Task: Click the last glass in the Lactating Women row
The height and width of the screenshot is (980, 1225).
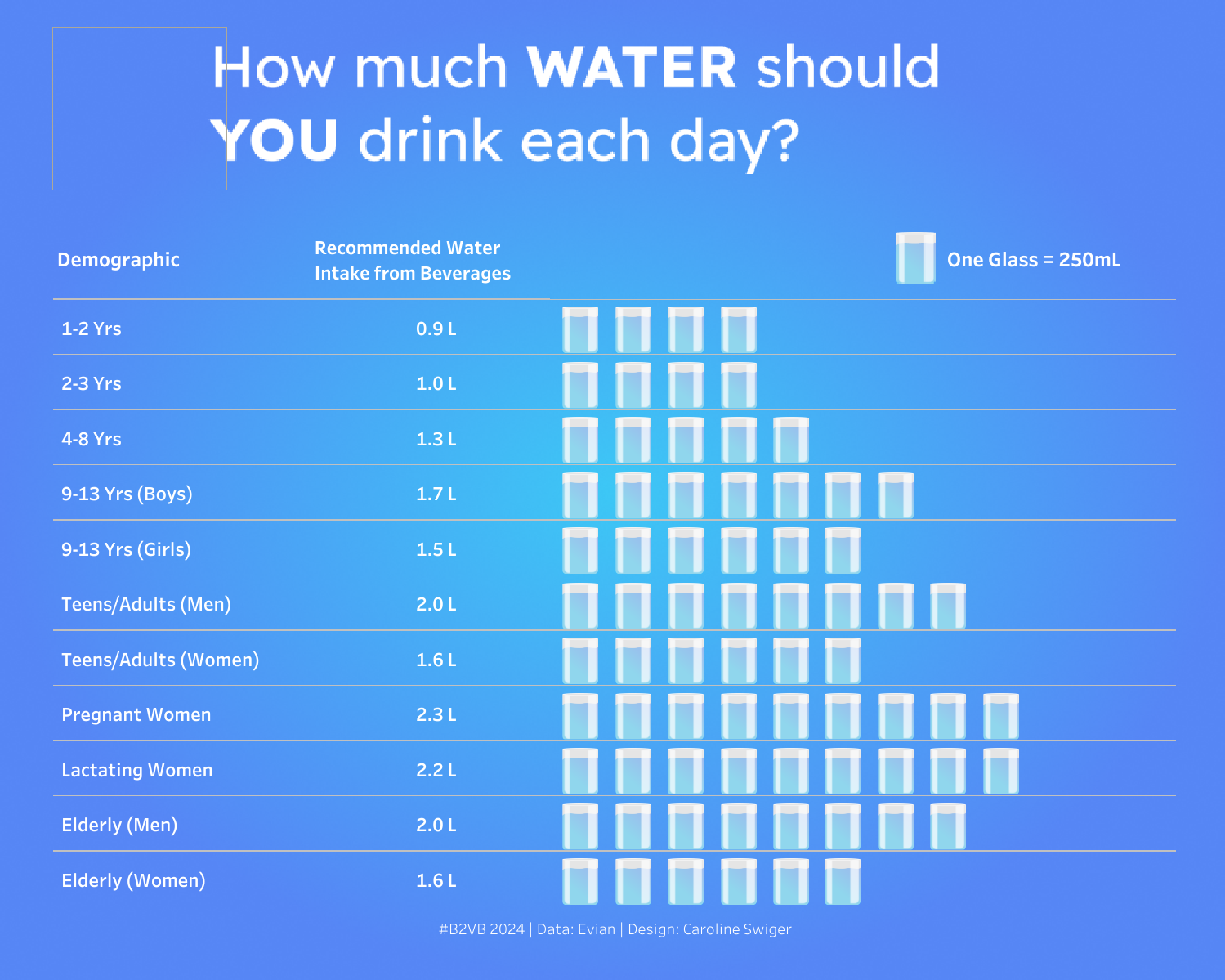Action: pos(1000,771)
